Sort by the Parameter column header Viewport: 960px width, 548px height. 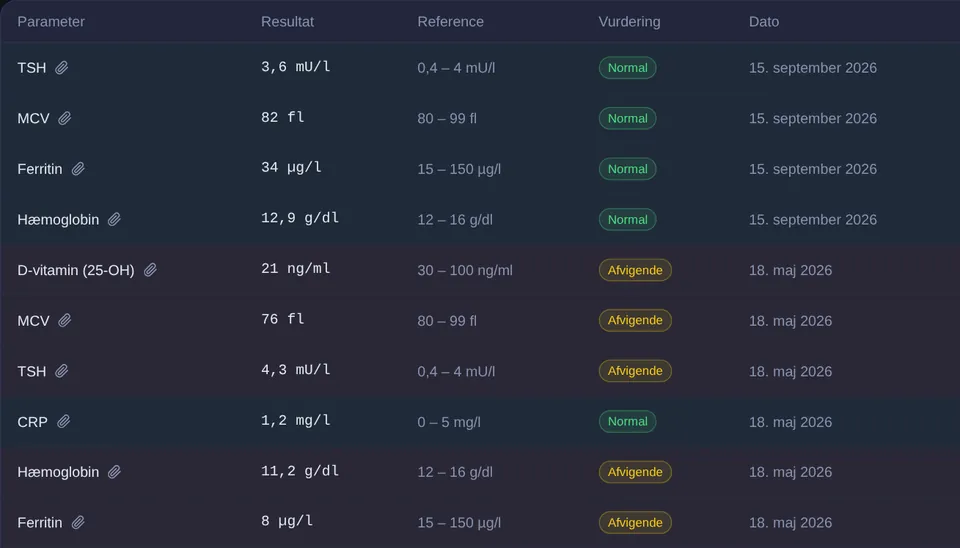[x=51, y=21]
